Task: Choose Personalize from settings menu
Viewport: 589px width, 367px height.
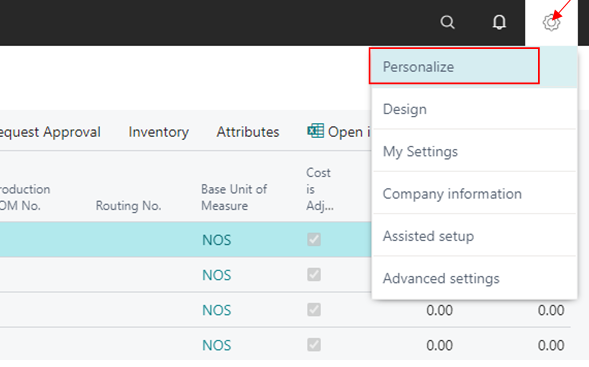Action: click(474, 67)
